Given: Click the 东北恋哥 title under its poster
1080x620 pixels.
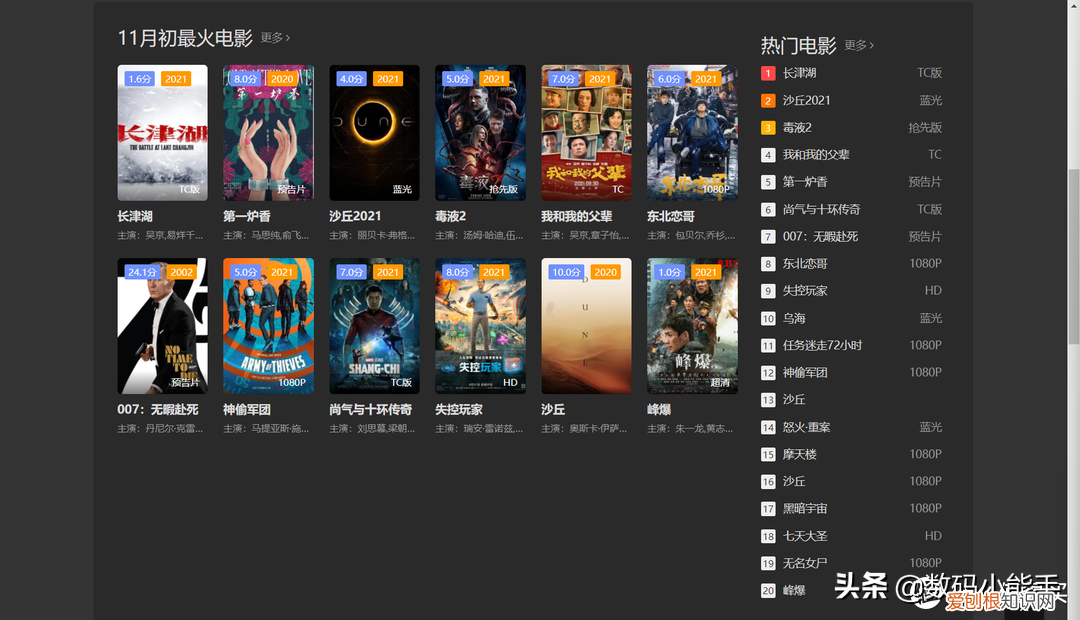Looking at the screenshot, I should click(671, 216).
